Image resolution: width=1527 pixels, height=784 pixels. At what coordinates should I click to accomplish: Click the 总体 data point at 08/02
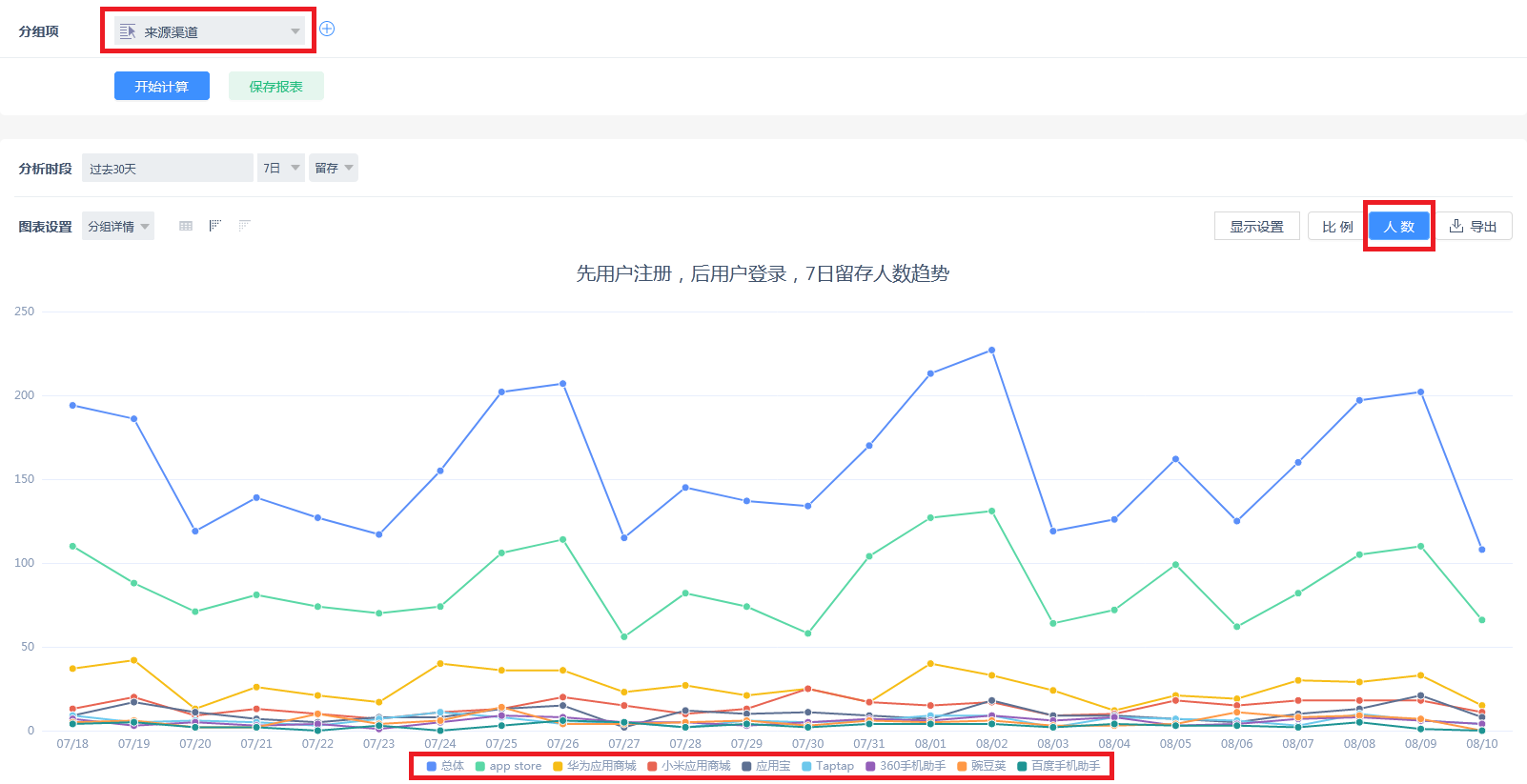point(991,350)
